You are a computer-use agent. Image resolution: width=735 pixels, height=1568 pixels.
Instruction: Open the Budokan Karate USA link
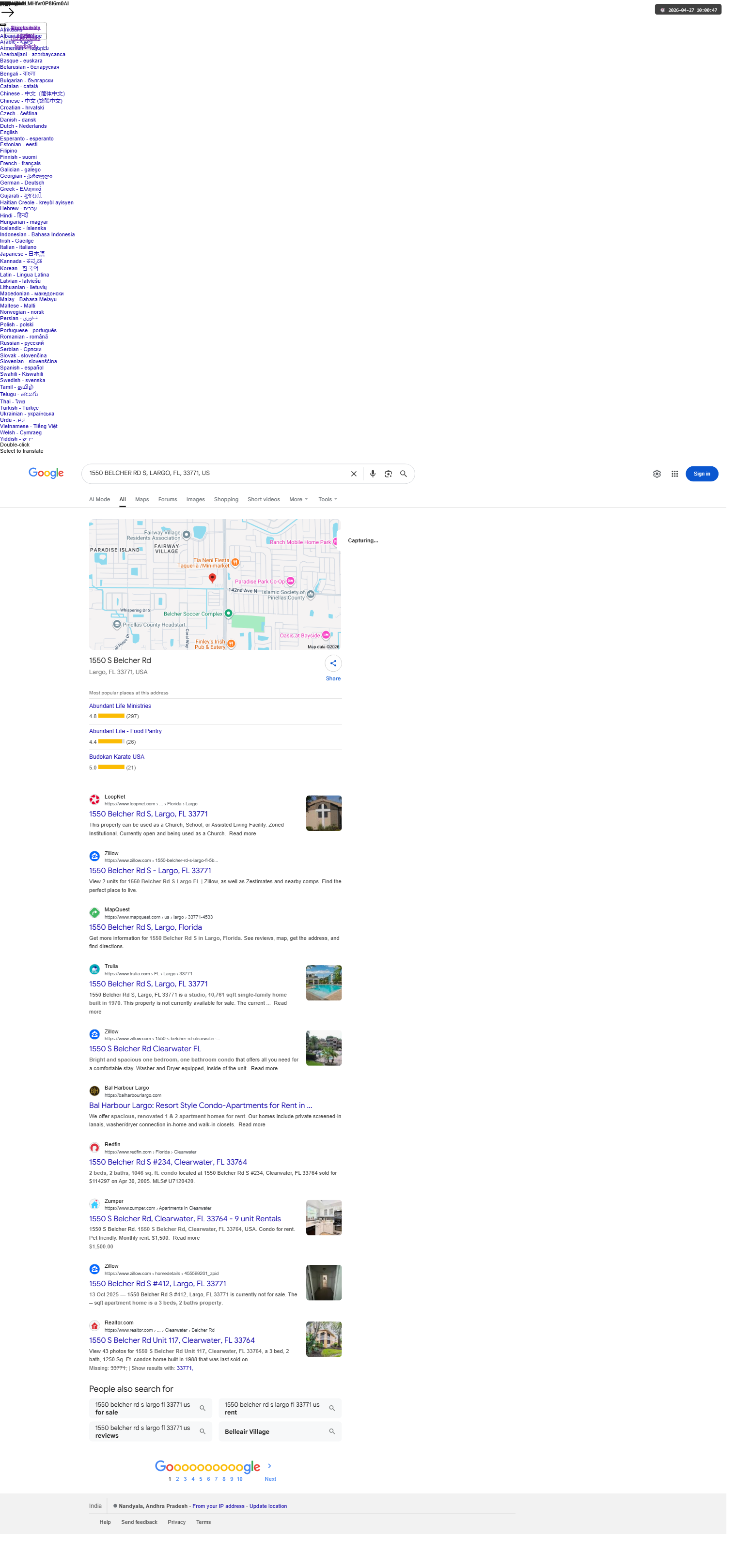click(x=117, y=756)
